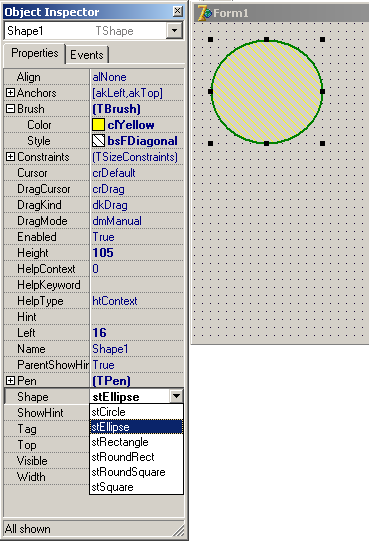The height and width of the screenshot is (541, 369).
Task: Click the Form1 title bar icon
Action: tap(204, 13)
